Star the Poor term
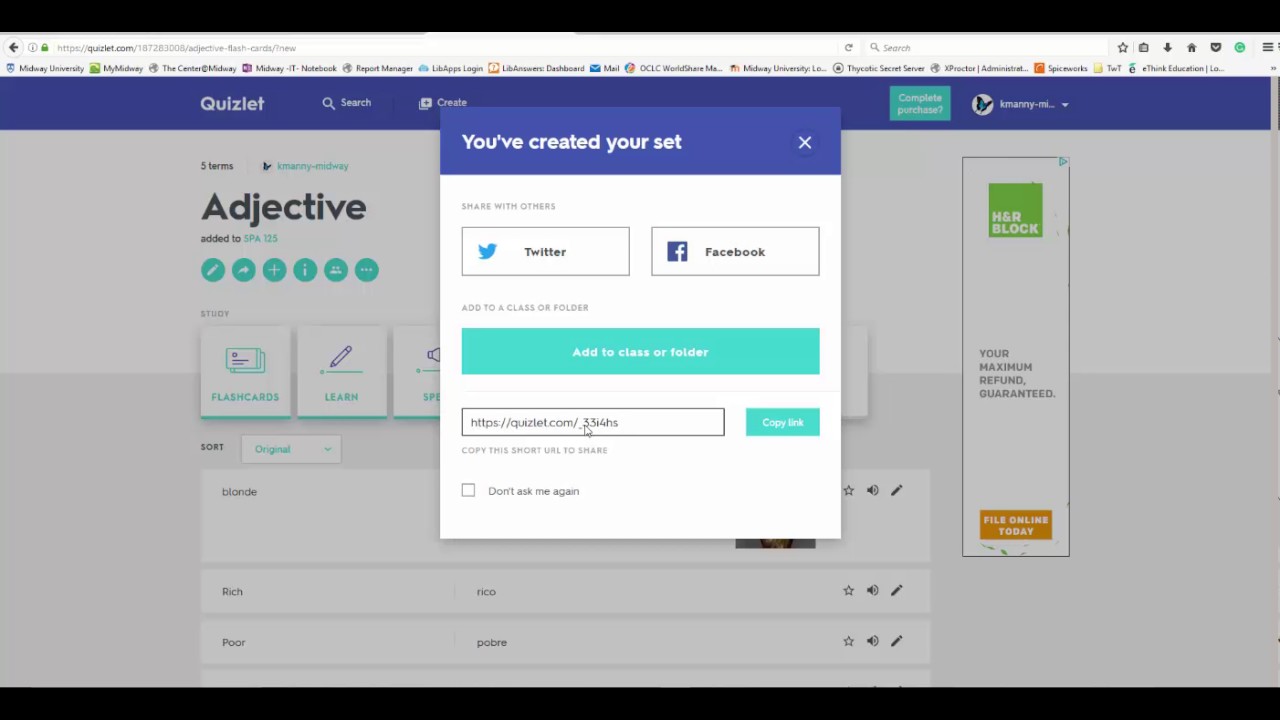Viewport: 1280px width, 720px height. [x=848, y=641]
